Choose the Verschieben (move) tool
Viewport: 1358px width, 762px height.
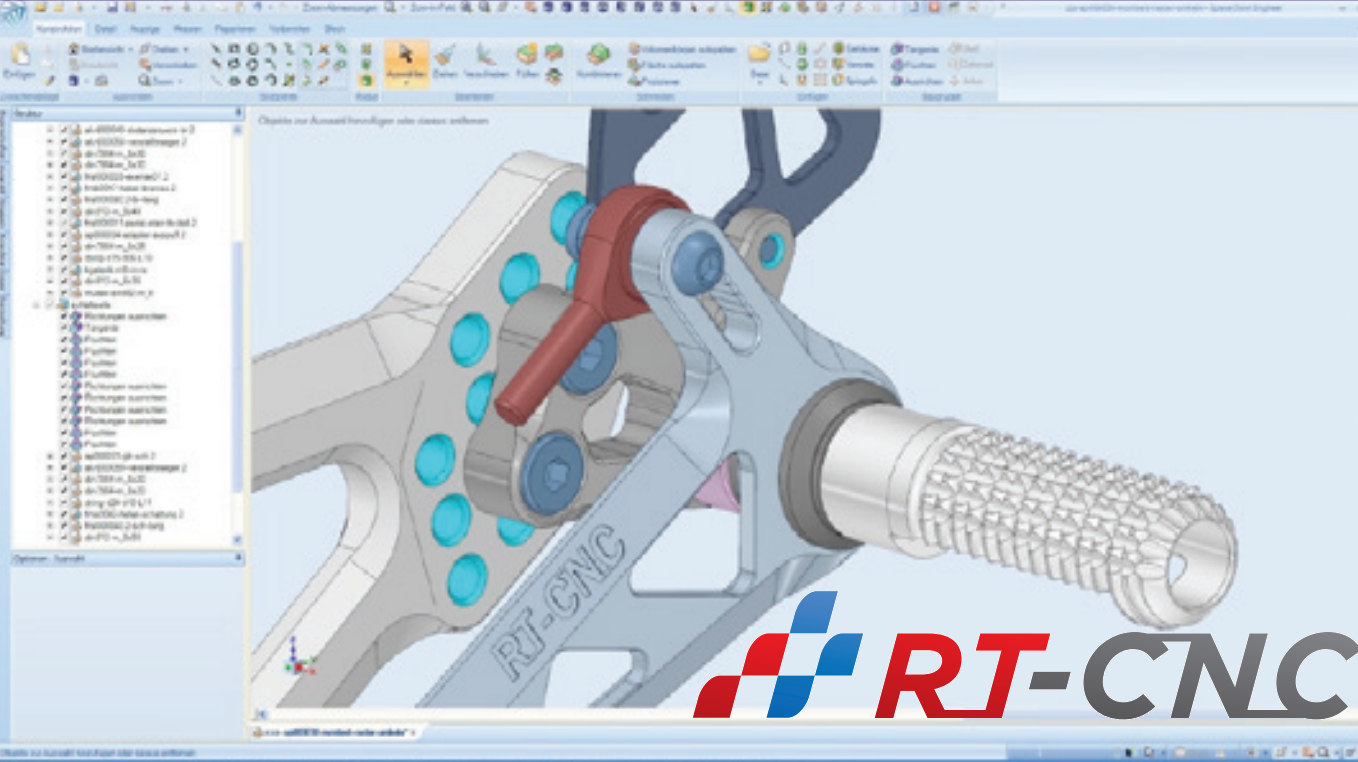[x=486, y=60]
